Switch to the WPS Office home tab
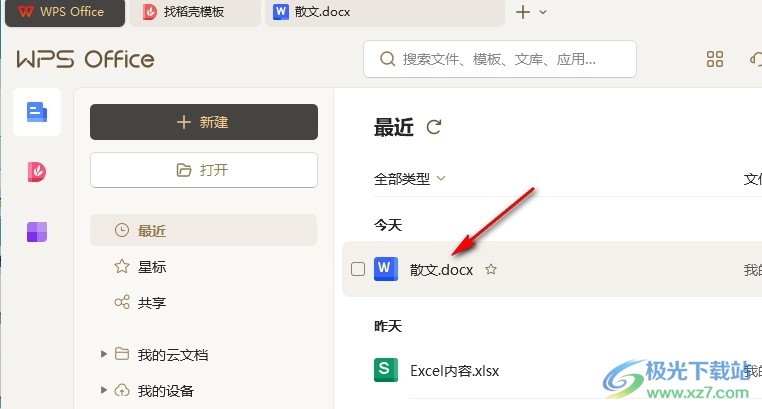 [x=65, y=12]
